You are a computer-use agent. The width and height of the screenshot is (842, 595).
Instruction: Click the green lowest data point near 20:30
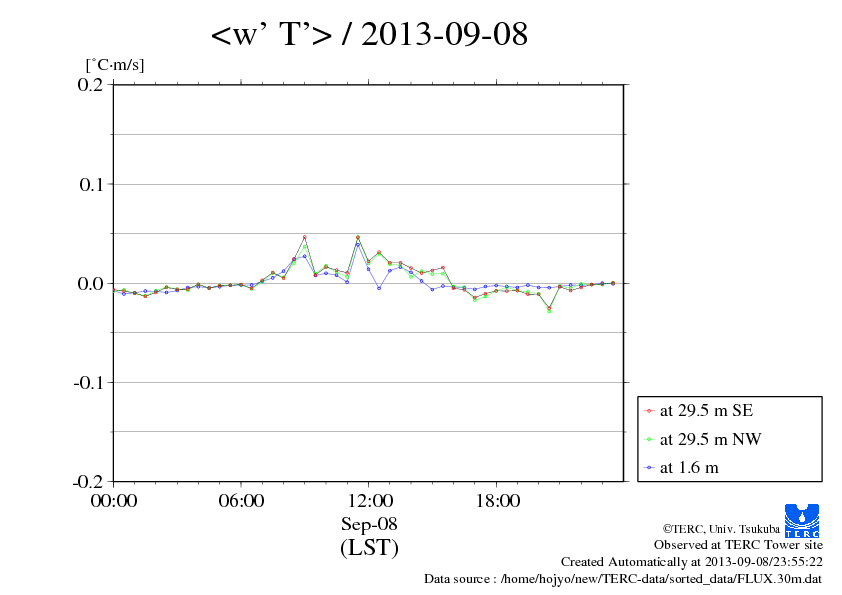pyautogui.click(x=549, y=311)
